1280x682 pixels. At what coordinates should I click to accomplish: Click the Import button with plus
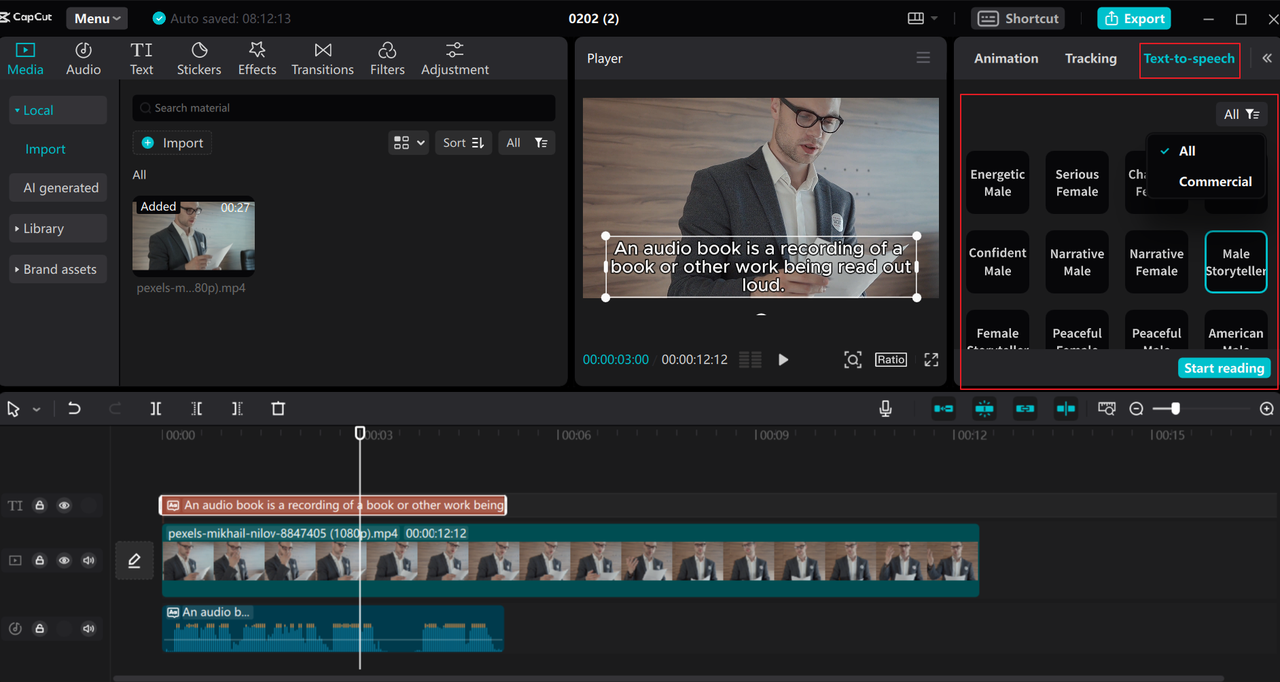(x=172, y=143)
